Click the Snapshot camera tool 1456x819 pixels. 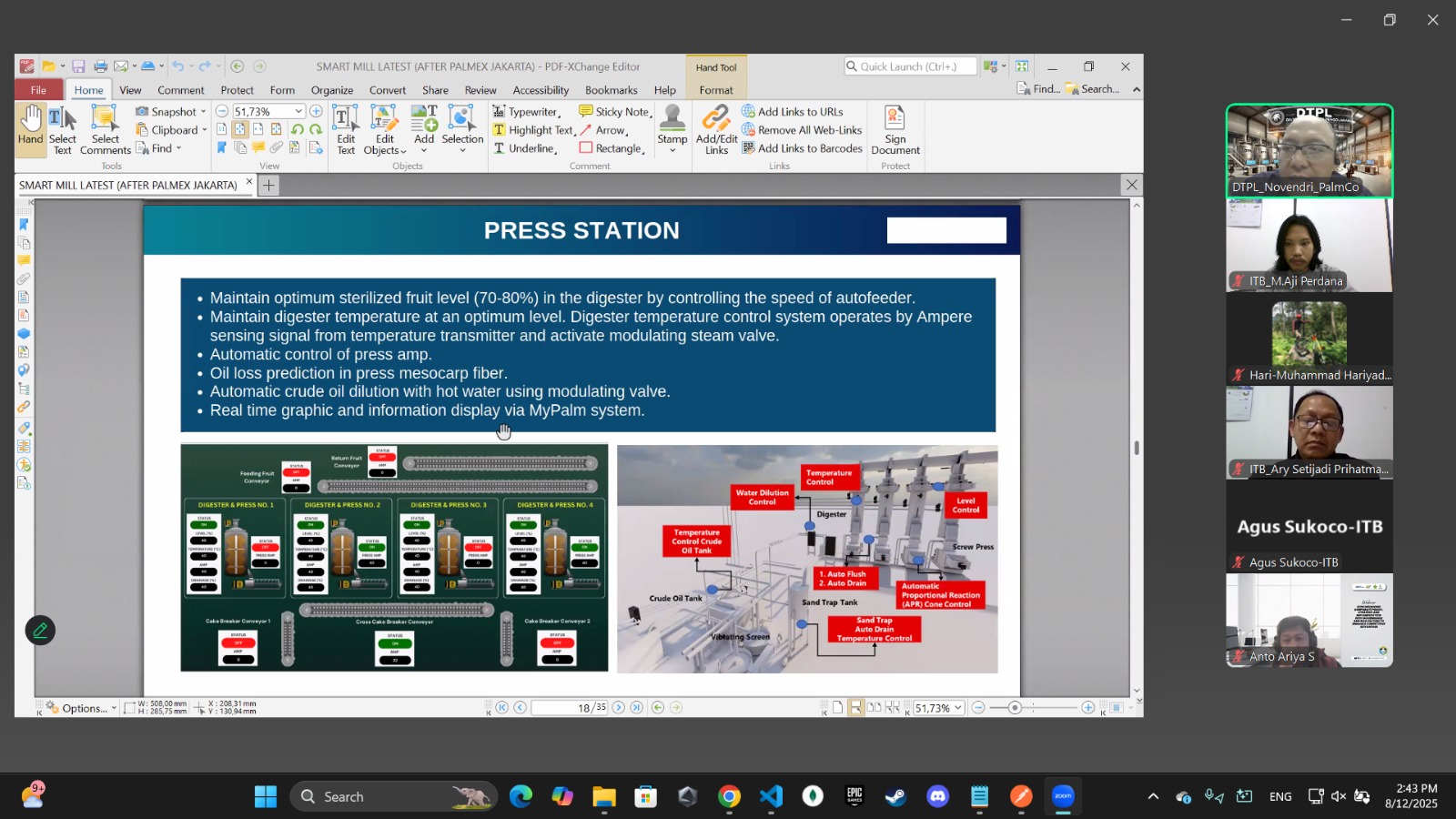166,112
